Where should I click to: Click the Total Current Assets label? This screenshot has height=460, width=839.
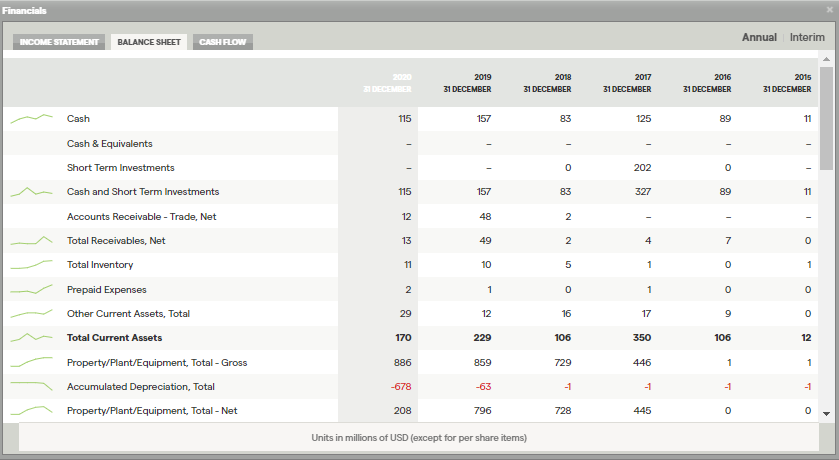(115, 338)
